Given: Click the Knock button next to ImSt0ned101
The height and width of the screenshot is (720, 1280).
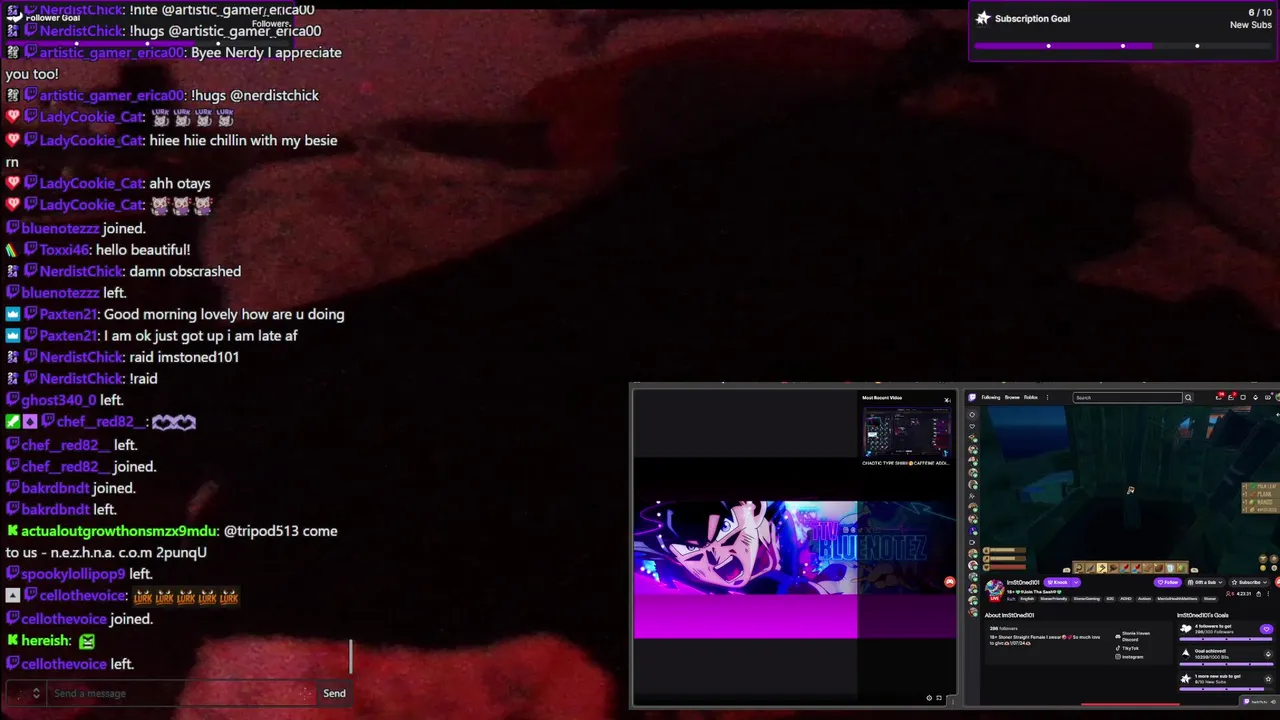Looking at the screenshot, I should 1057,582.
